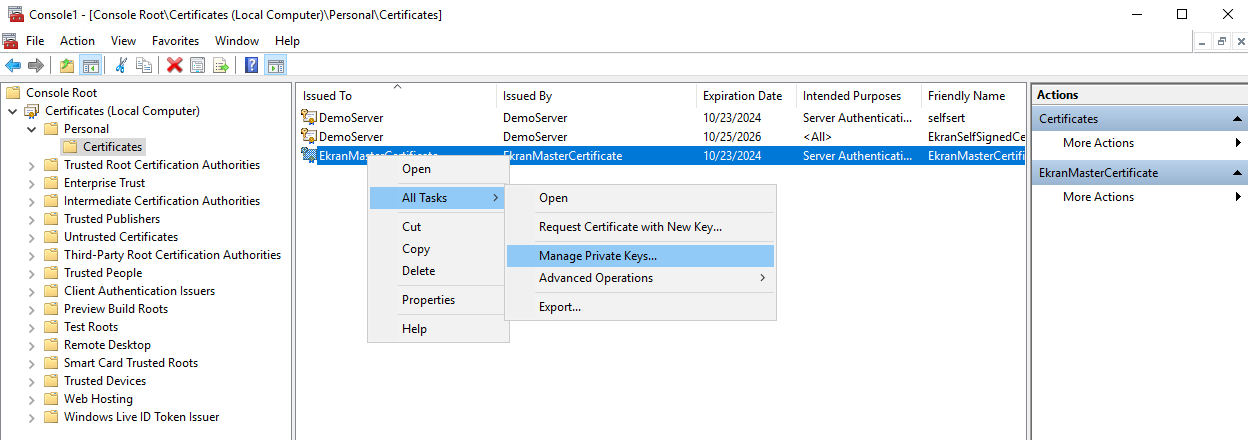
Task: Expand the Web Hosting tree node
Action: (x=32, y=399)
